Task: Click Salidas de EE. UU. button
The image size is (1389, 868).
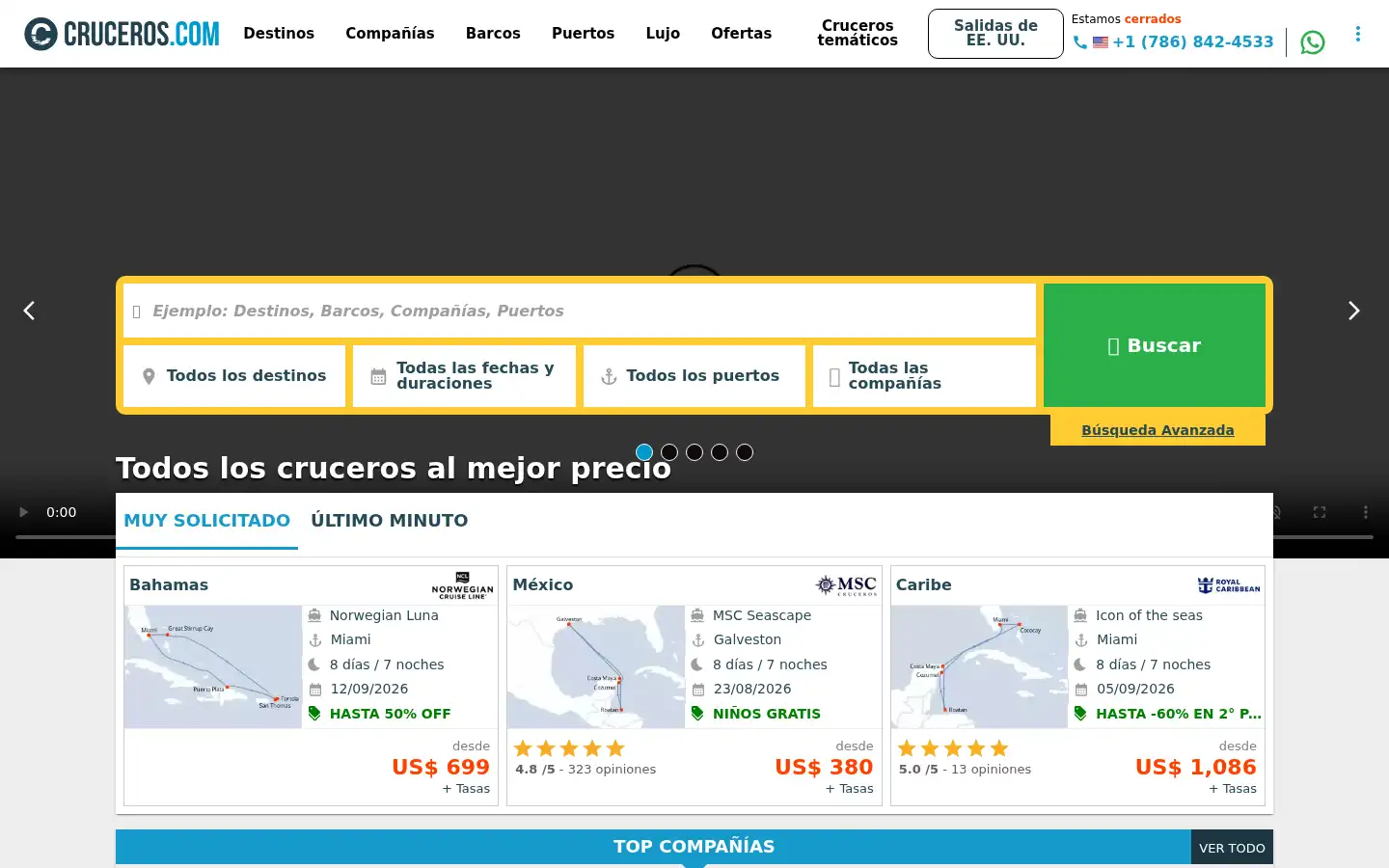Action: [x=995, y=34]
